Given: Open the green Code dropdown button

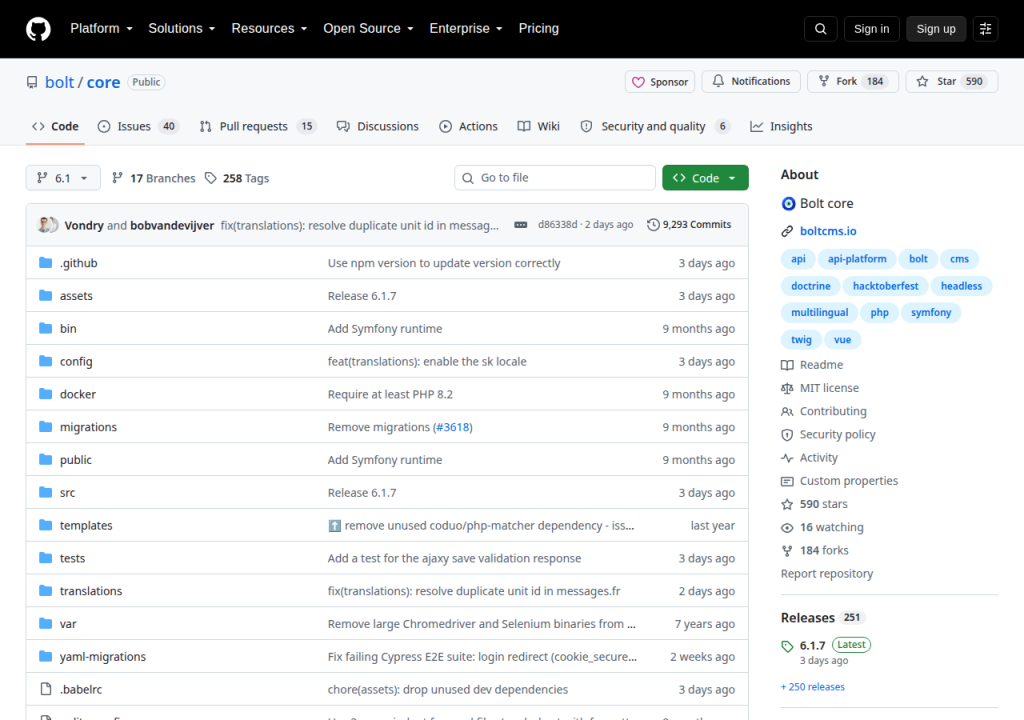Looking at the screenshot, I should click(x=705, y=178).
